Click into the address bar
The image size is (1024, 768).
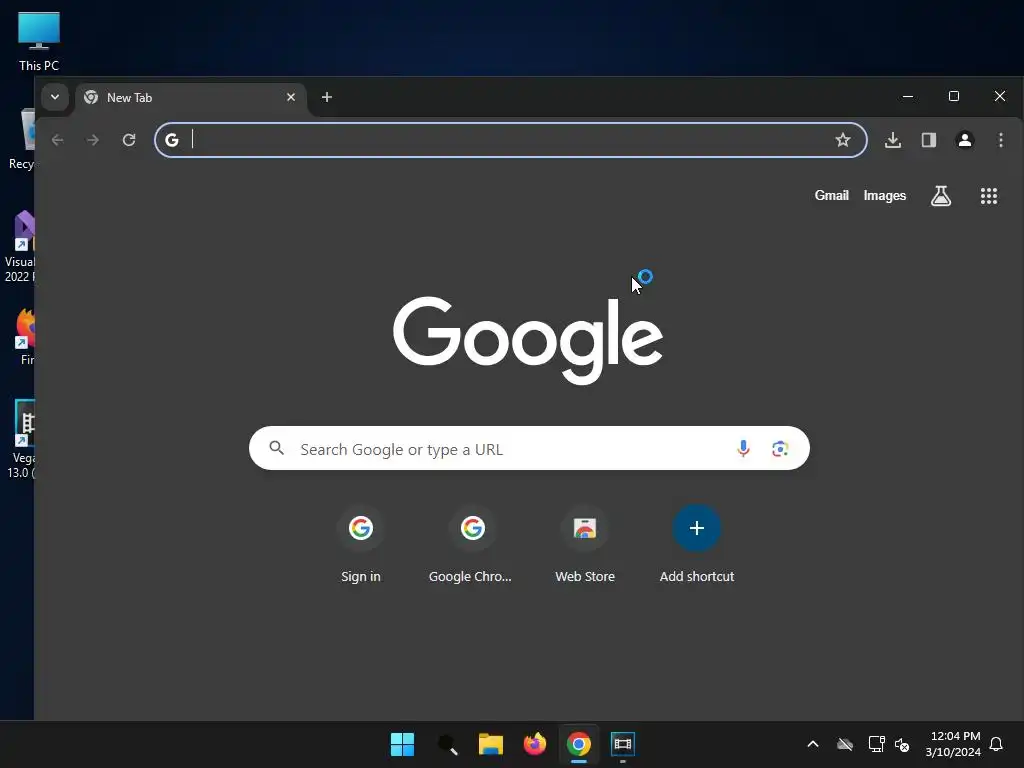(x=509, y=140)
